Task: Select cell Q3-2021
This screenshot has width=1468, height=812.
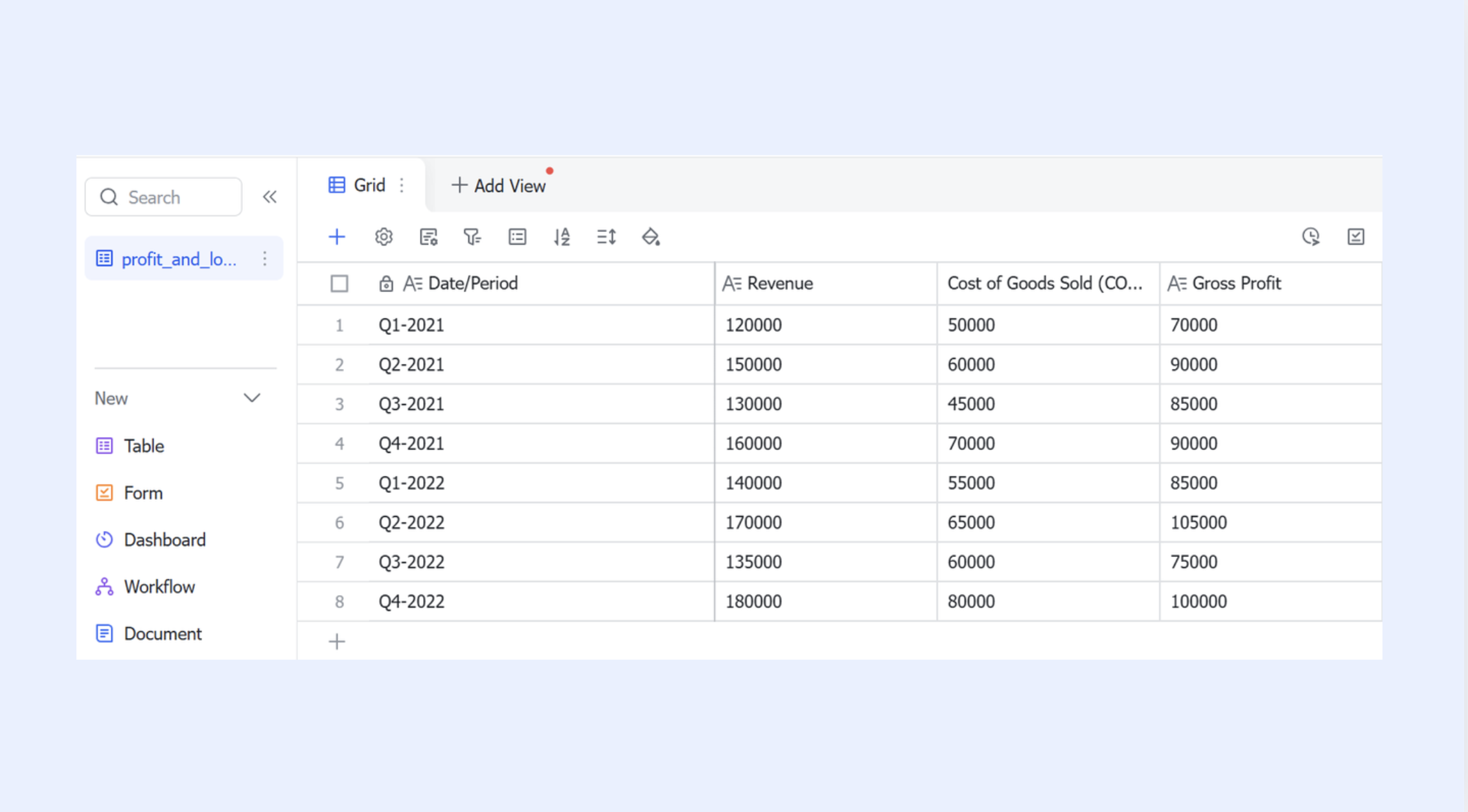Action: click(542, 404)
